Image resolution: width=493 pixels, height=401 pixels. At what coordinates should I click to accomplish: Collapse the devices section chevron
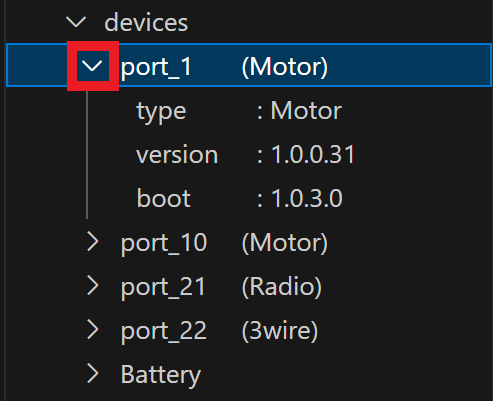(76, 22)
